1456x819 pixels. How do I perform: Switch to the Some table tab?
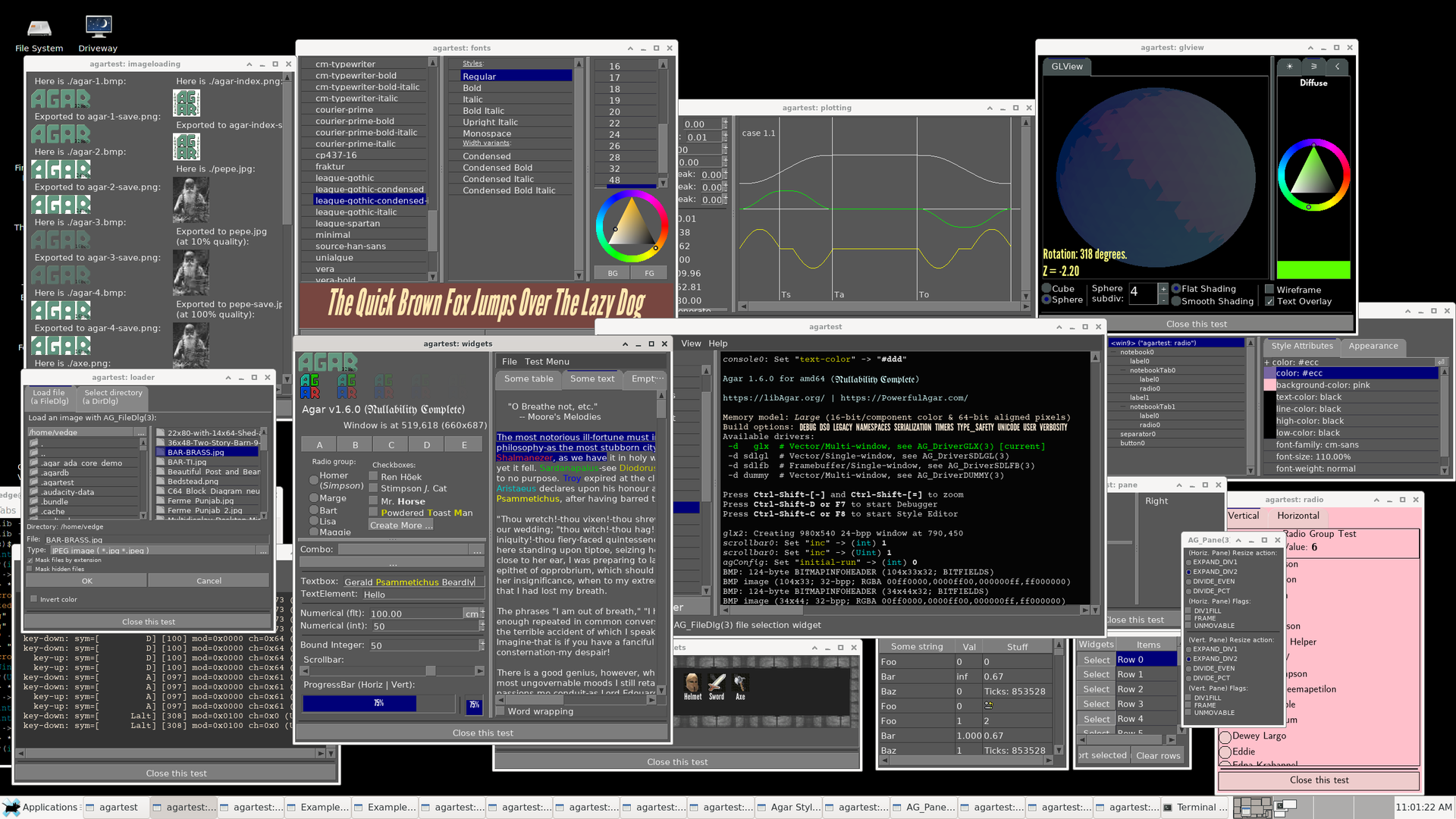(529, 379)
